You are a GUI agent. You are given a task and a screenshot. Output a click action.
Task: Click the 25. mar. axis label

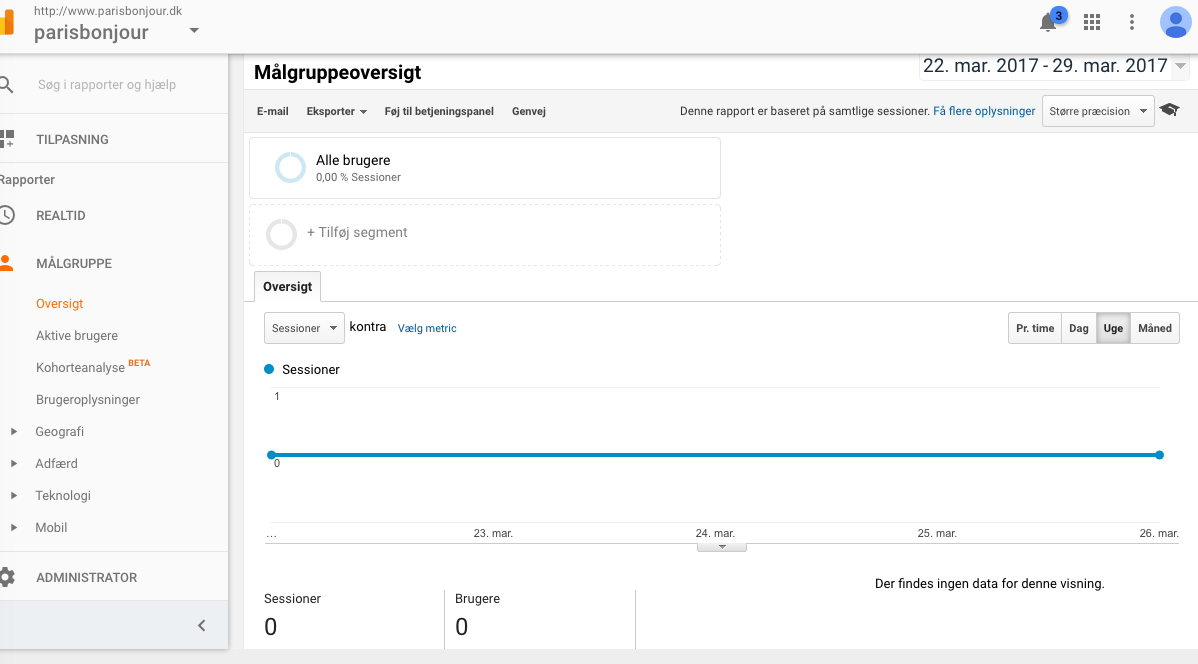[x=937, y=533]
